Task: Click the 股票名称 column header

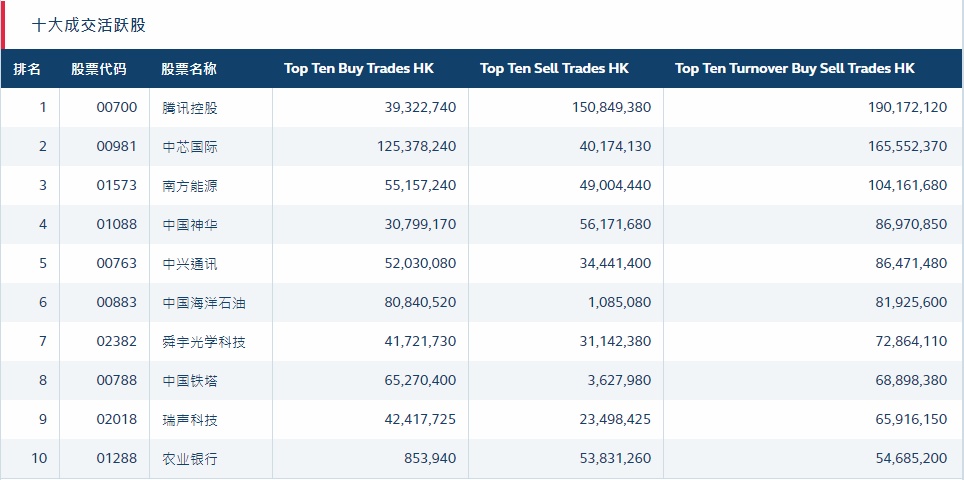Action: pos(189,69)
